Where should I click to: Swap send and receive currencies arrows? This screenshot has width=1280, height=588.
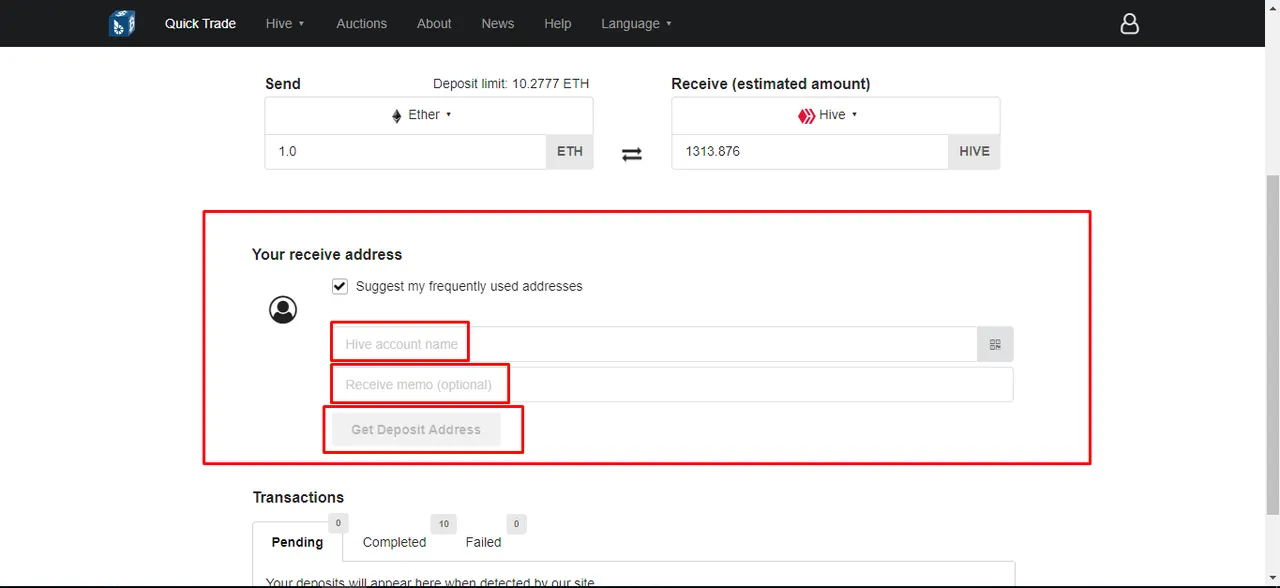[x=632, y=154]
